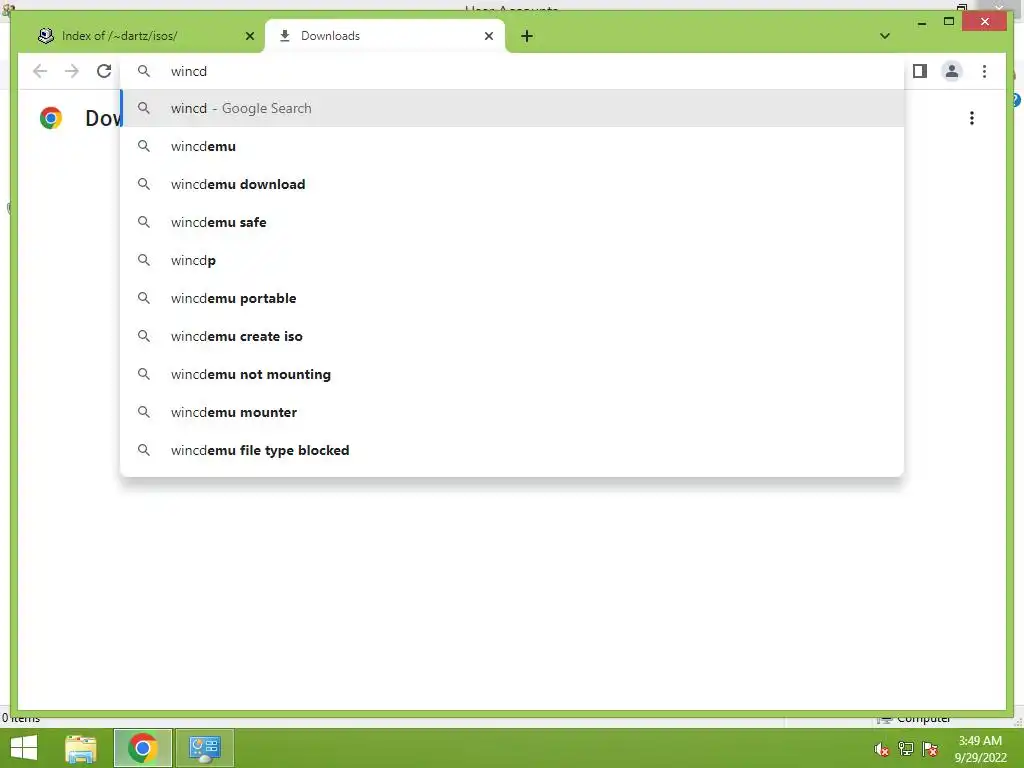Open a new tab with plus button
Image resolution: width=1024 pixels, height=768 pixels.
[527, 36]
